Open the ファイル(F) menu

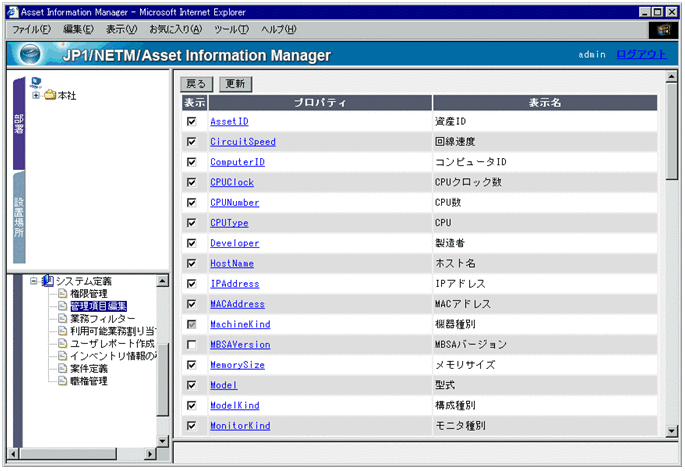click(31, 30)
